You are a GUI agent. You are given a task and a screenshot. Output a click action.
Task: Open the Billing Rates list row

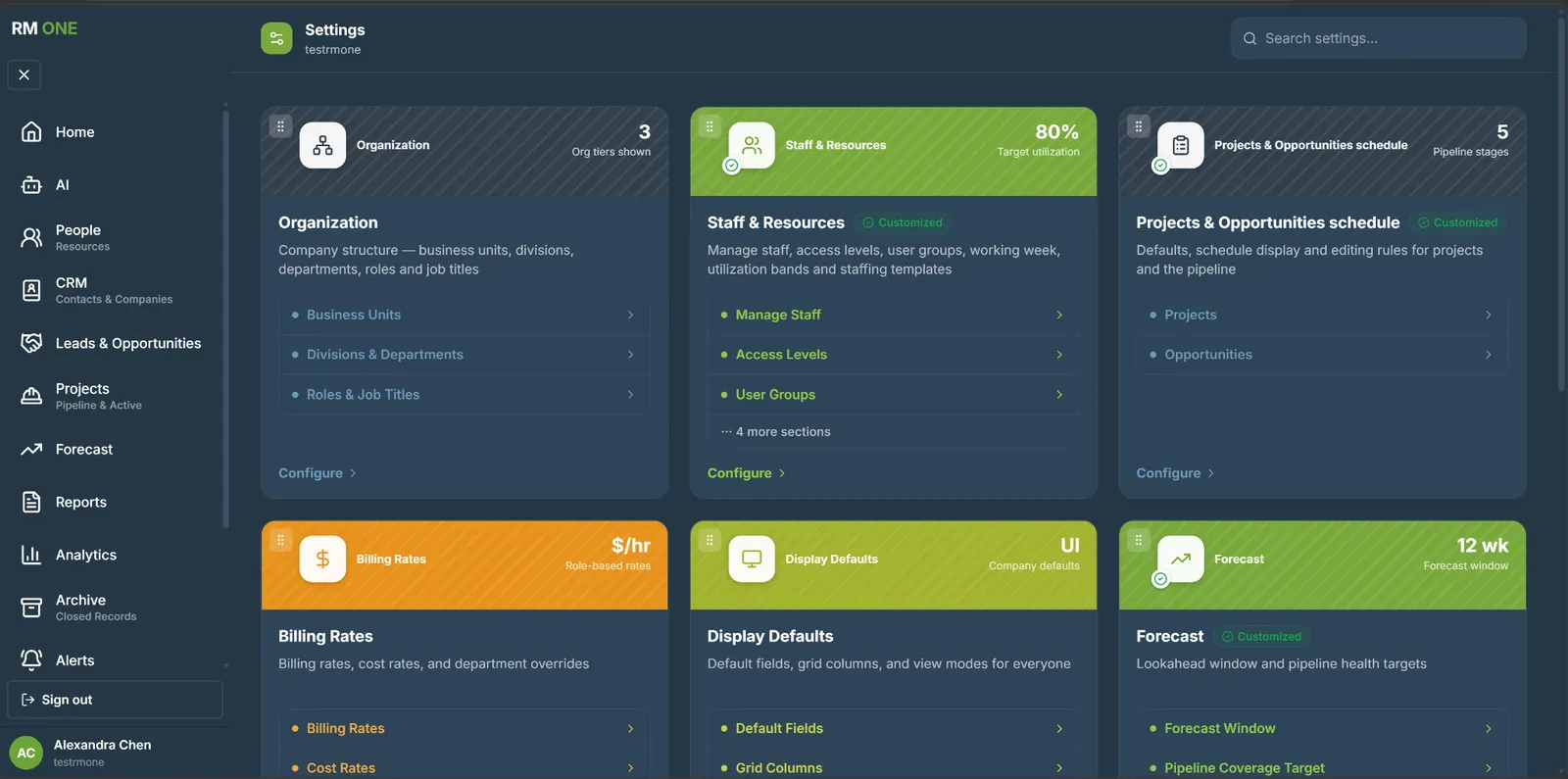(x=465, y=728)
